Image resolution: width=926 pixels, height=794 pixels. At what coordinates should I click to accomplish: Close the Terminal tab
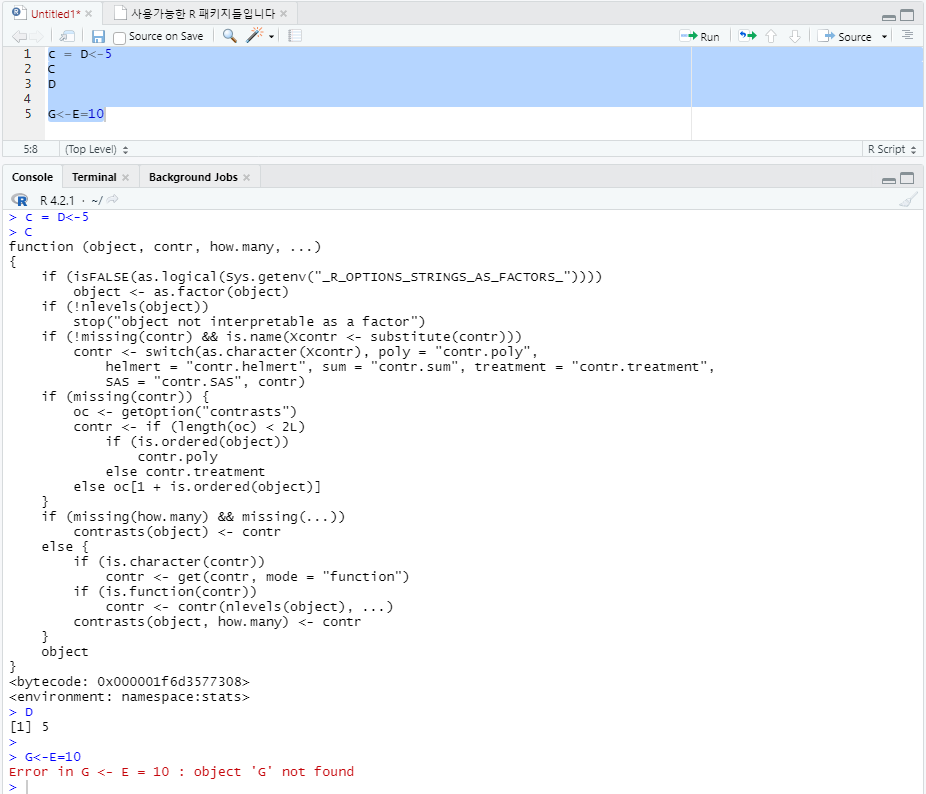coord(125,177)
